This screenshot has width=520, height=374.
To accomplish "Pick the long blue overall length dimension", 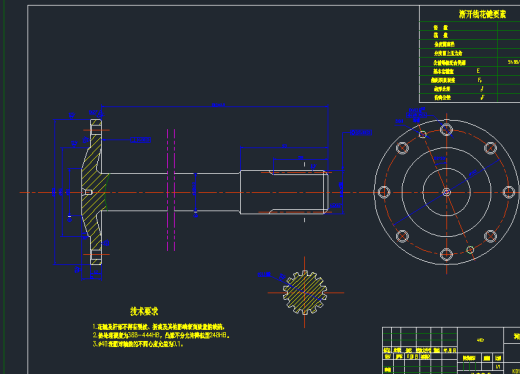I will click(x=215, y=106).
